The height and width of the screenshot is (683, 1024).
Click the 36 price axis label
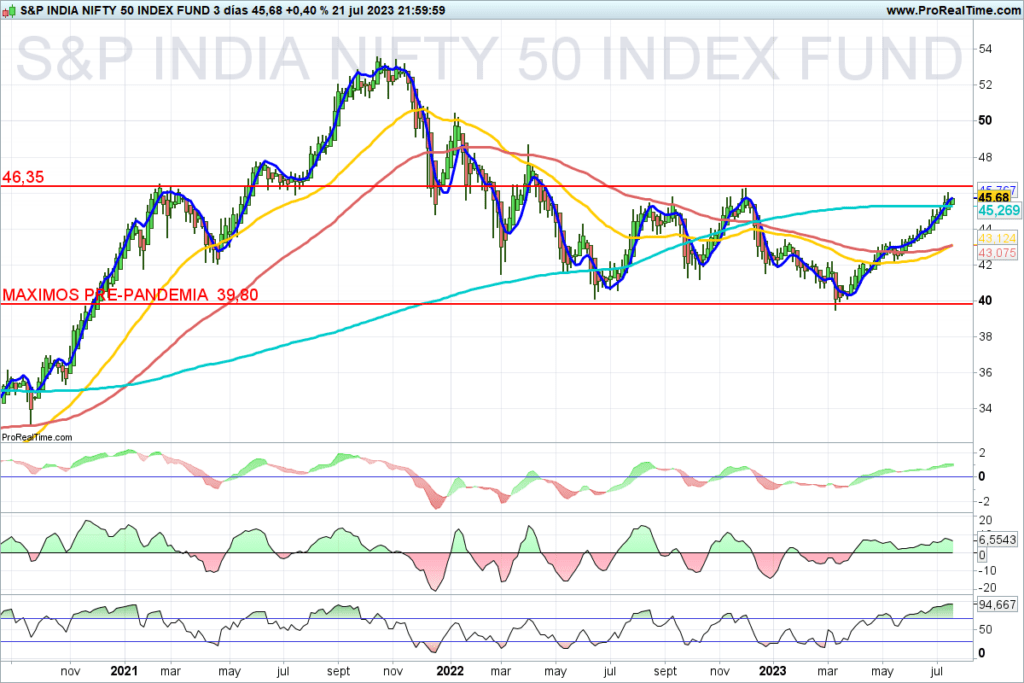click(985, 372)
